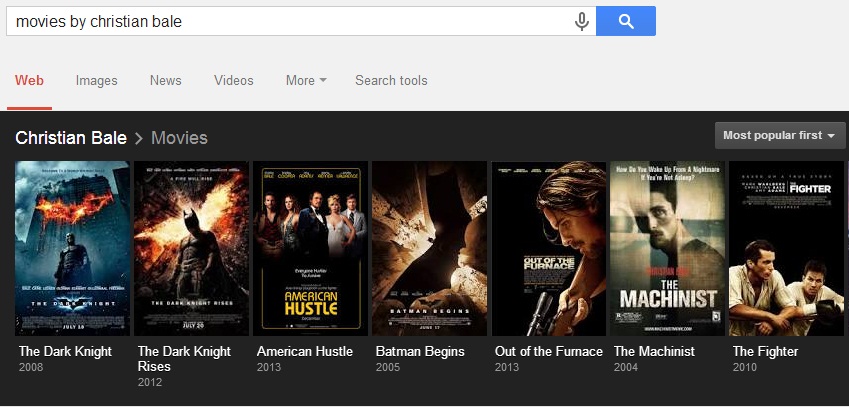Focus the search box containing 'movies by christian bale'
This screenshot has width=849, height=408.
[x=301, y=21]
